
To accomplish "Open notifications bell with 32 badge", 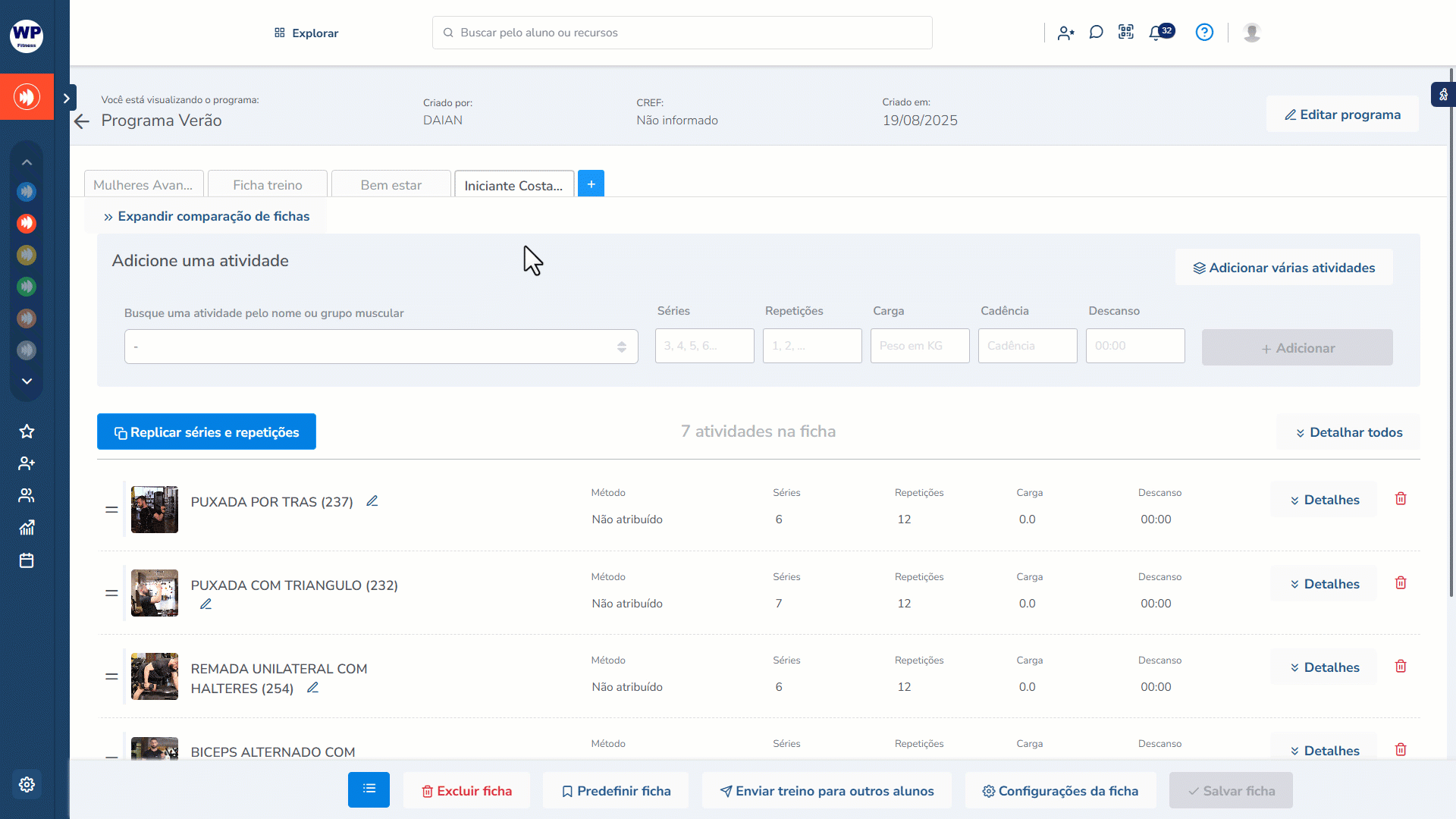I will click(x=1156, y=33).
